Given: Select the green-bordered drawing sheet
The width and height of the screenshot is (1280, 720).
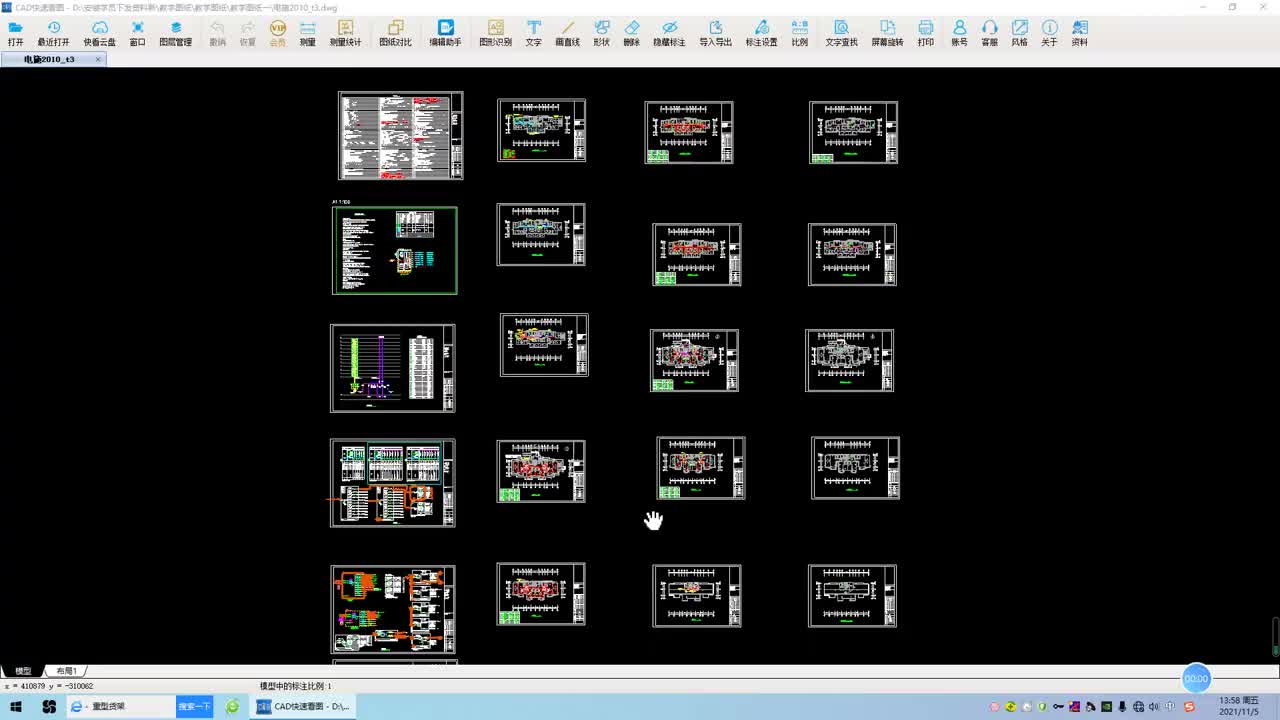Looking at the screenshot, I should click(x=394, y=250).
